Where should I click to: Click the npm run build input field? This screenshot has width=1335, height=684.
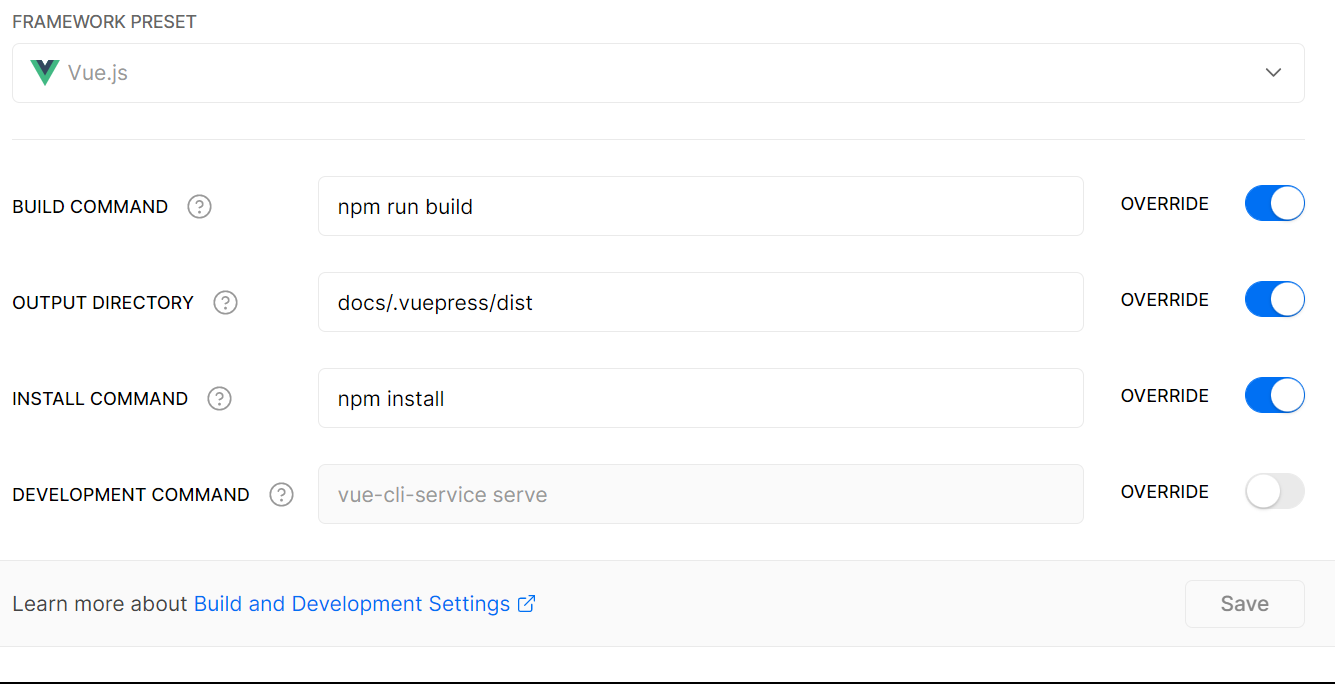pos(700,207)
